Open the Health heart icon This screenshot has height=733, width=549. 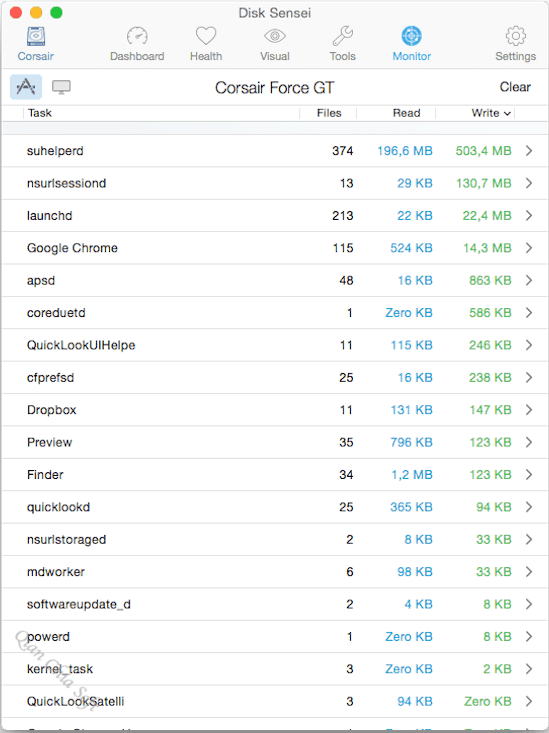206,36
